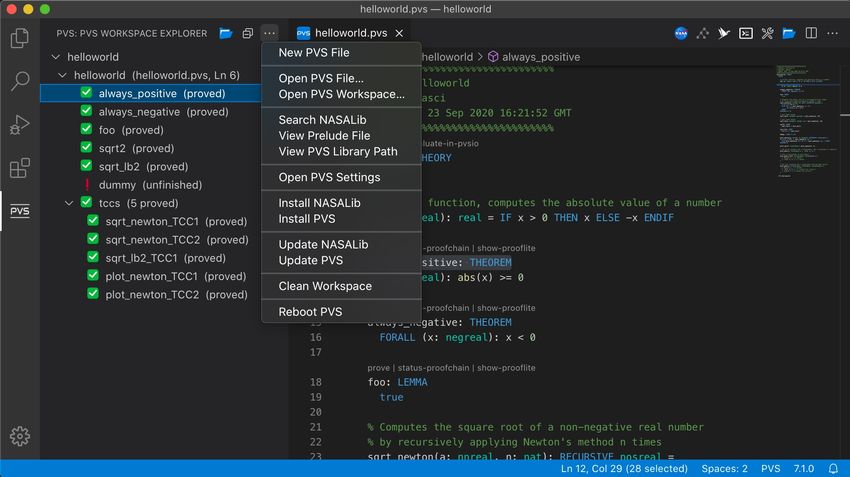Choose View Prelude File from menu
The height and width of the screenshot is (477, 850).
click(x=342, y=136)
